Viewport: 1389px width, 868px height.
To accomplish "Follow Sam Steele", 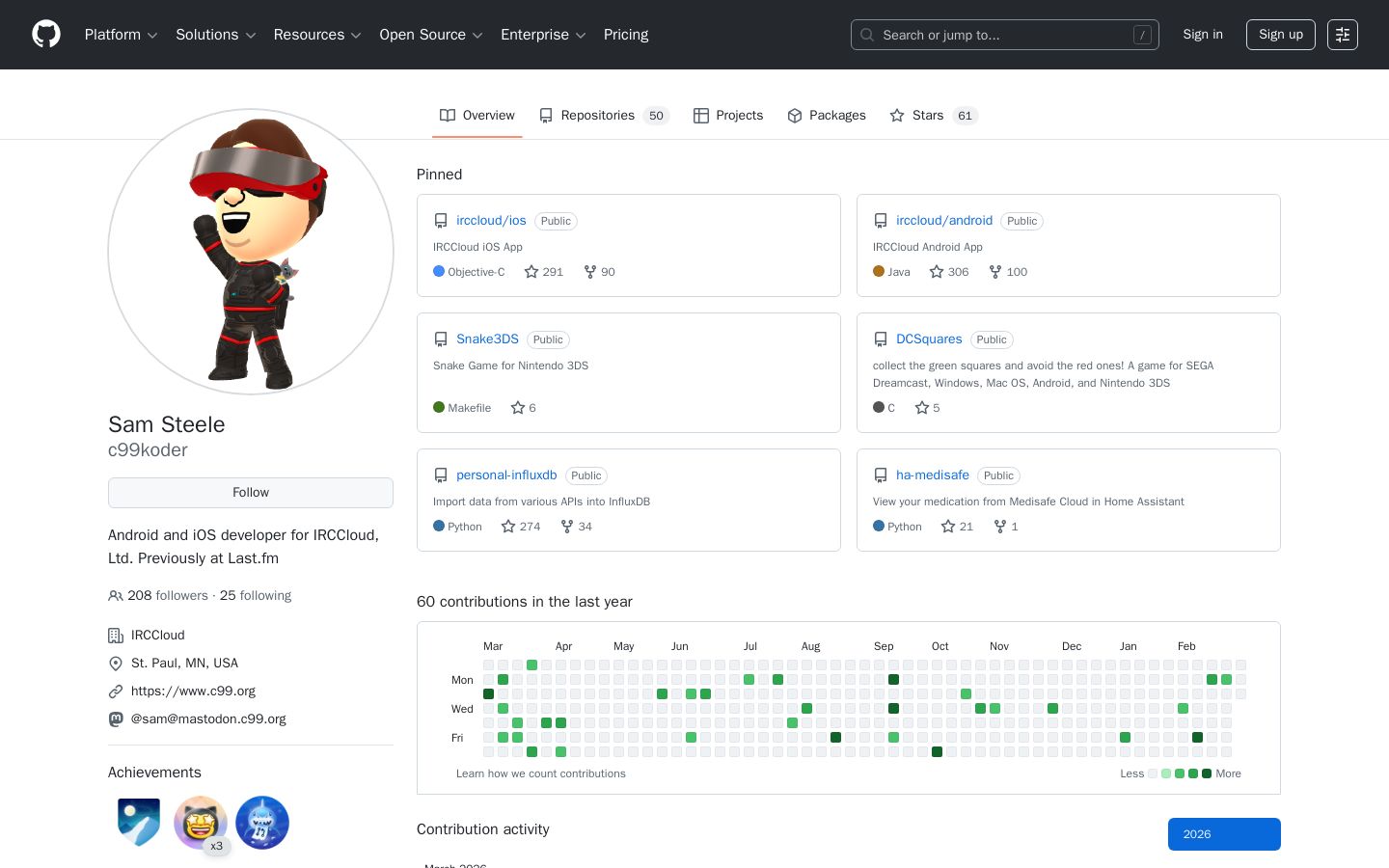I will (x=251, y=493).
